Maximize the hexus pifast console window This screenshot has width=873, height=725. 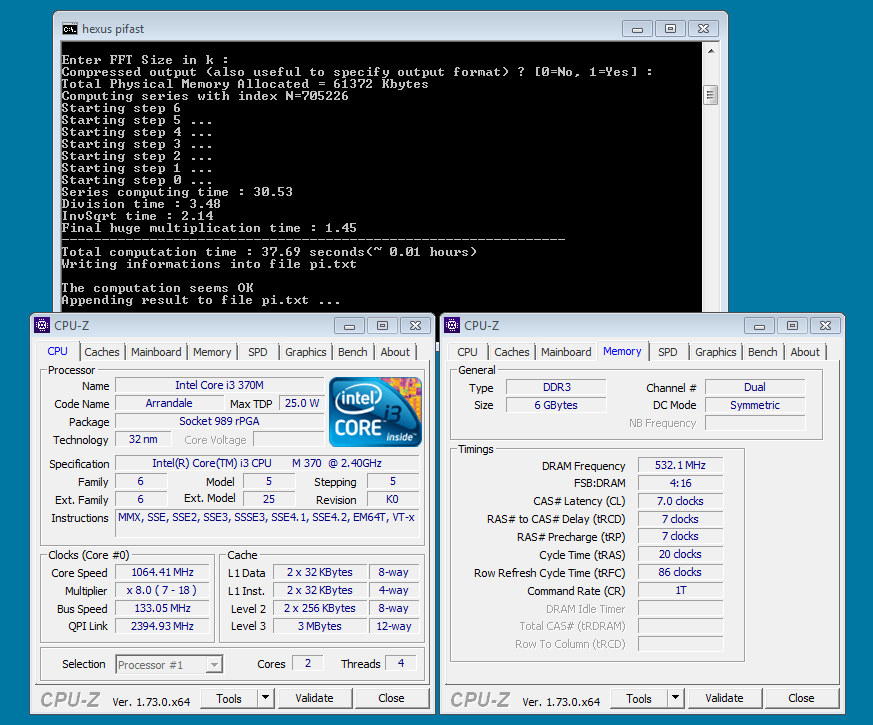point(670,28)
